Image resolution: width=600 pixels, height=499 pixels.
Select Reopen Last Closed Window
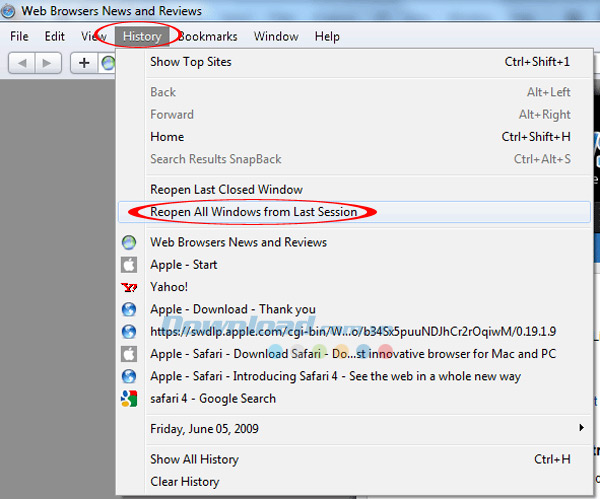pyautogui.click(x=354, y=189)
